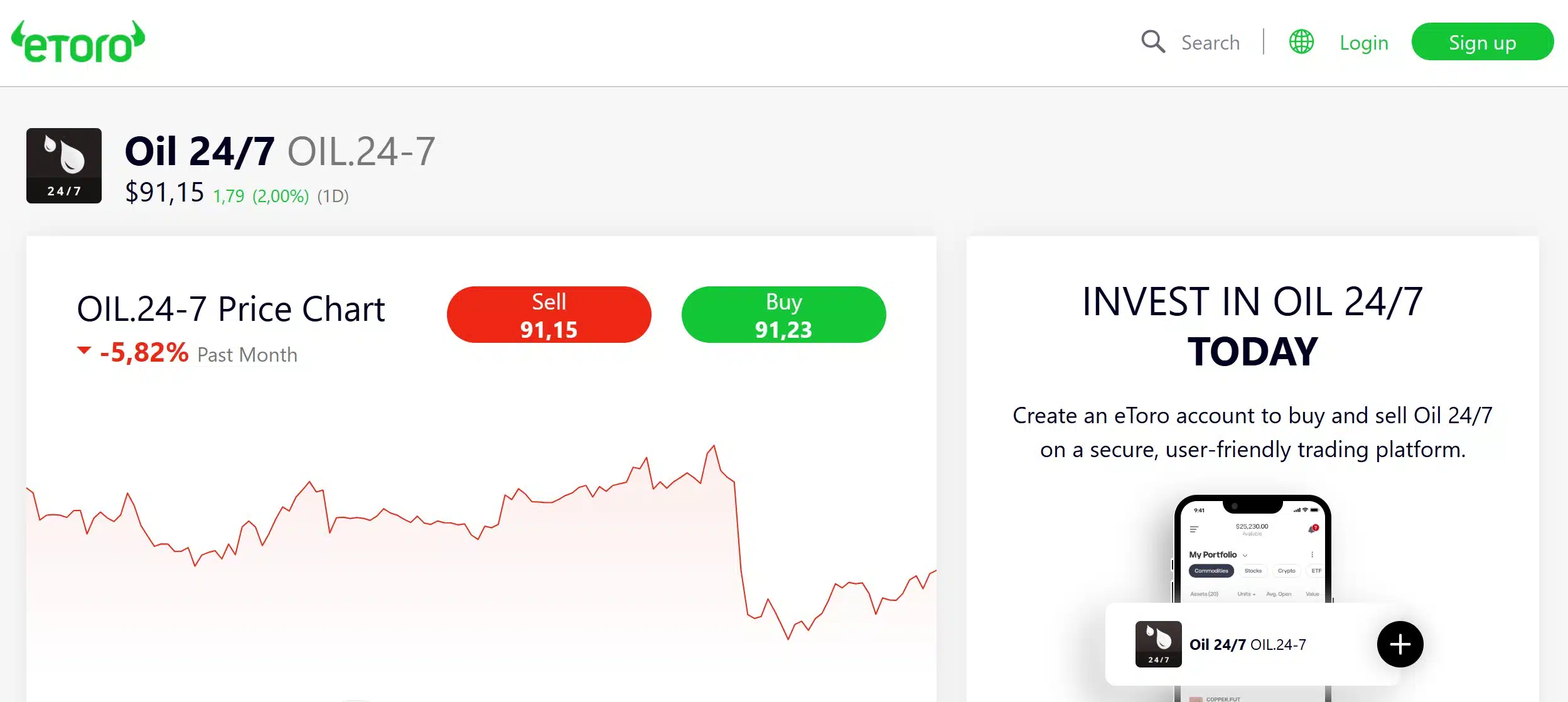Viewport: 1568px width, 702px height.
Task: Expand the My Portfolio dropdown
Action: pos(1245,555)
